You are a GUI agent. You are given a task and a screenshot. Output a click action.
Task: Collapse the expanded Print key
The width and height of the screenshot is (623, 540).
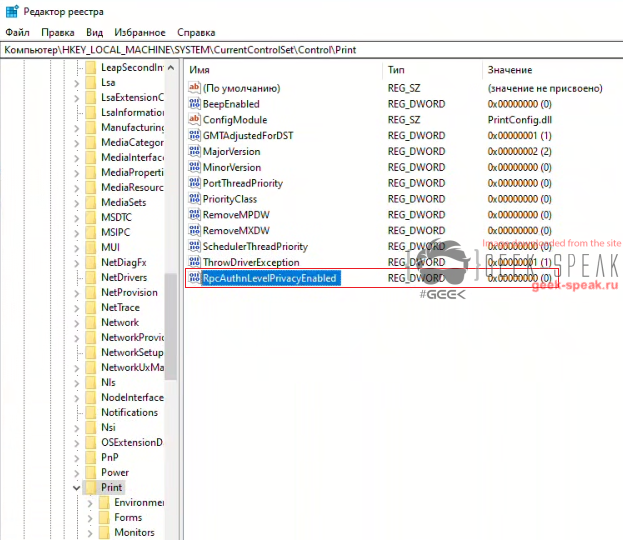pyautogui.click(x=77, y=488)
